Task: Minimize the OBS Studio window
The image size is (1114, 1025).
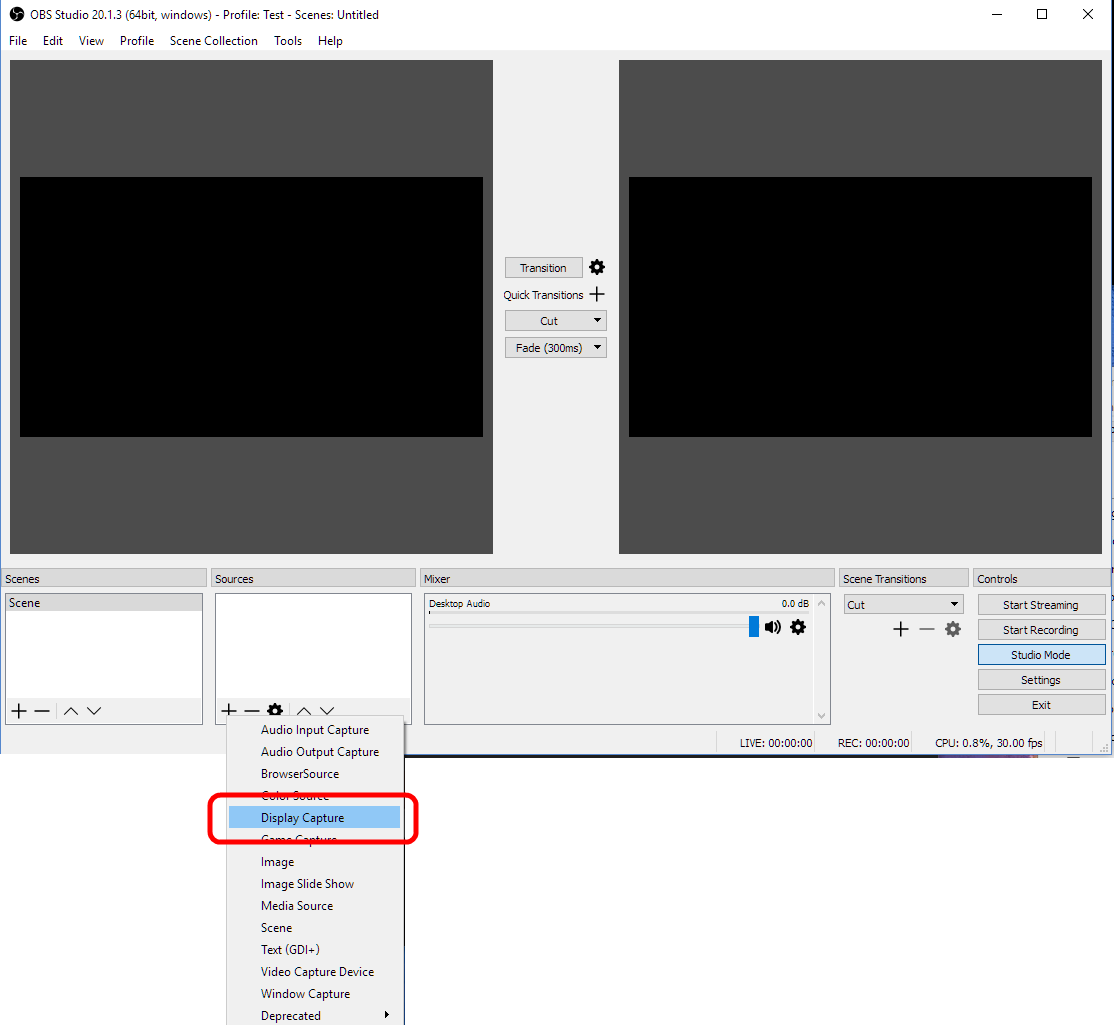Action: (x=997, y=14)
